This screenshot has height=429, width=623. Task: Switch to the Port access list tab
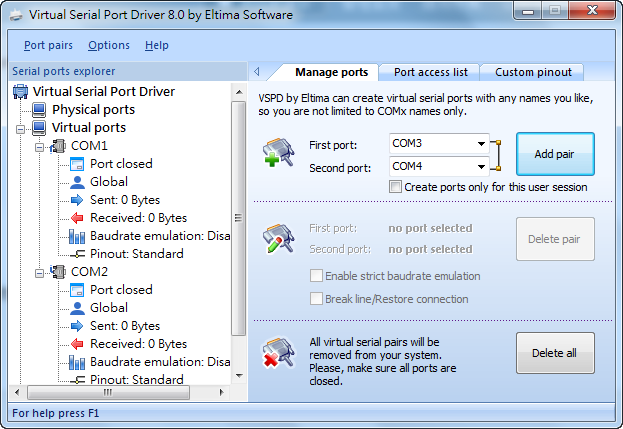point(430,72)
